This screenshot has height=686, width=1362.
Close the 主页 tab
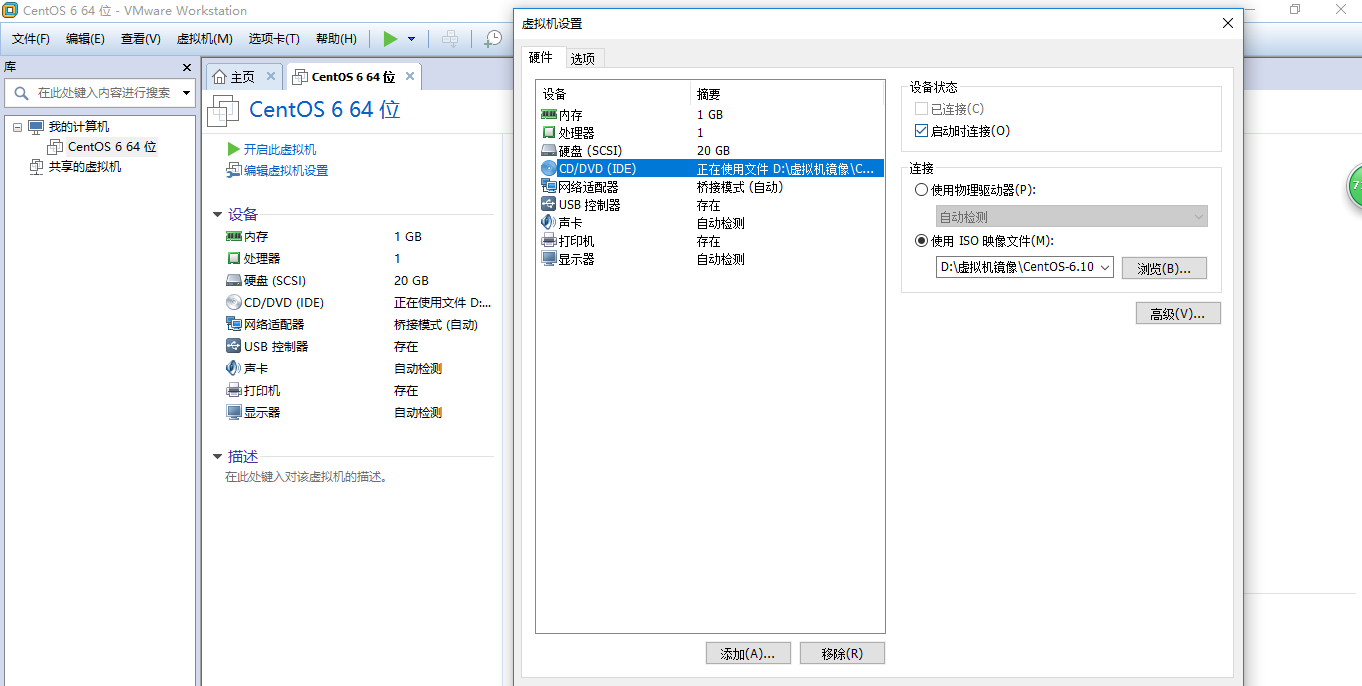click(271, 77)
